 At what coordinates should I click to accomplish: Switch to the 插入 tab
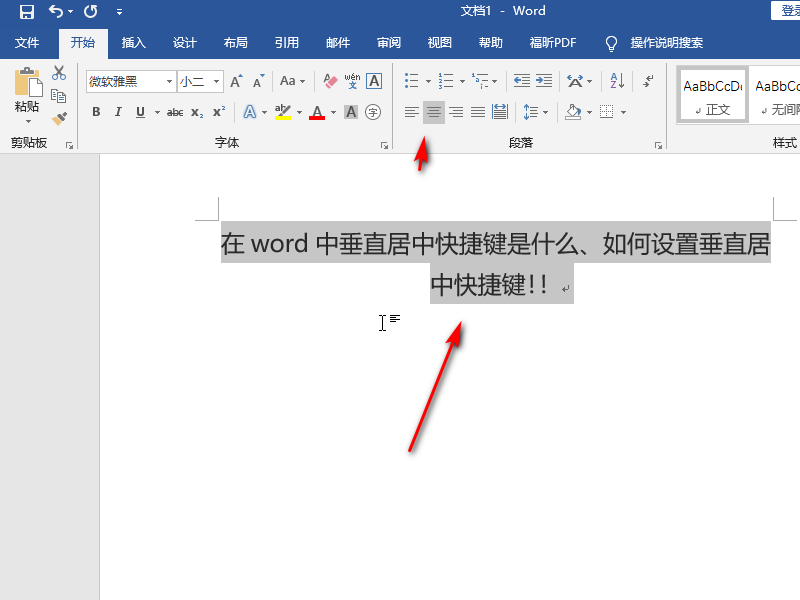(x=134, y=43)
